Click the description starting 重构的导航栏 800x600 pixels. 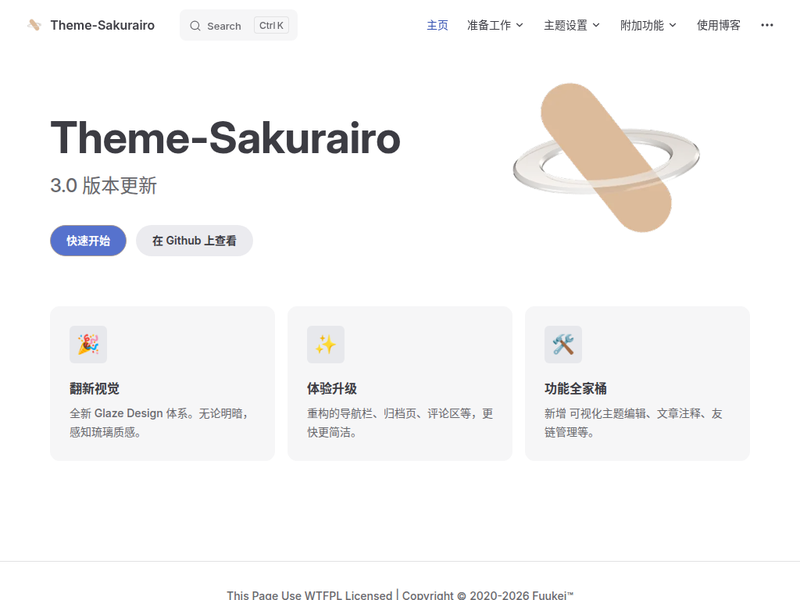[x=400, y=423]
